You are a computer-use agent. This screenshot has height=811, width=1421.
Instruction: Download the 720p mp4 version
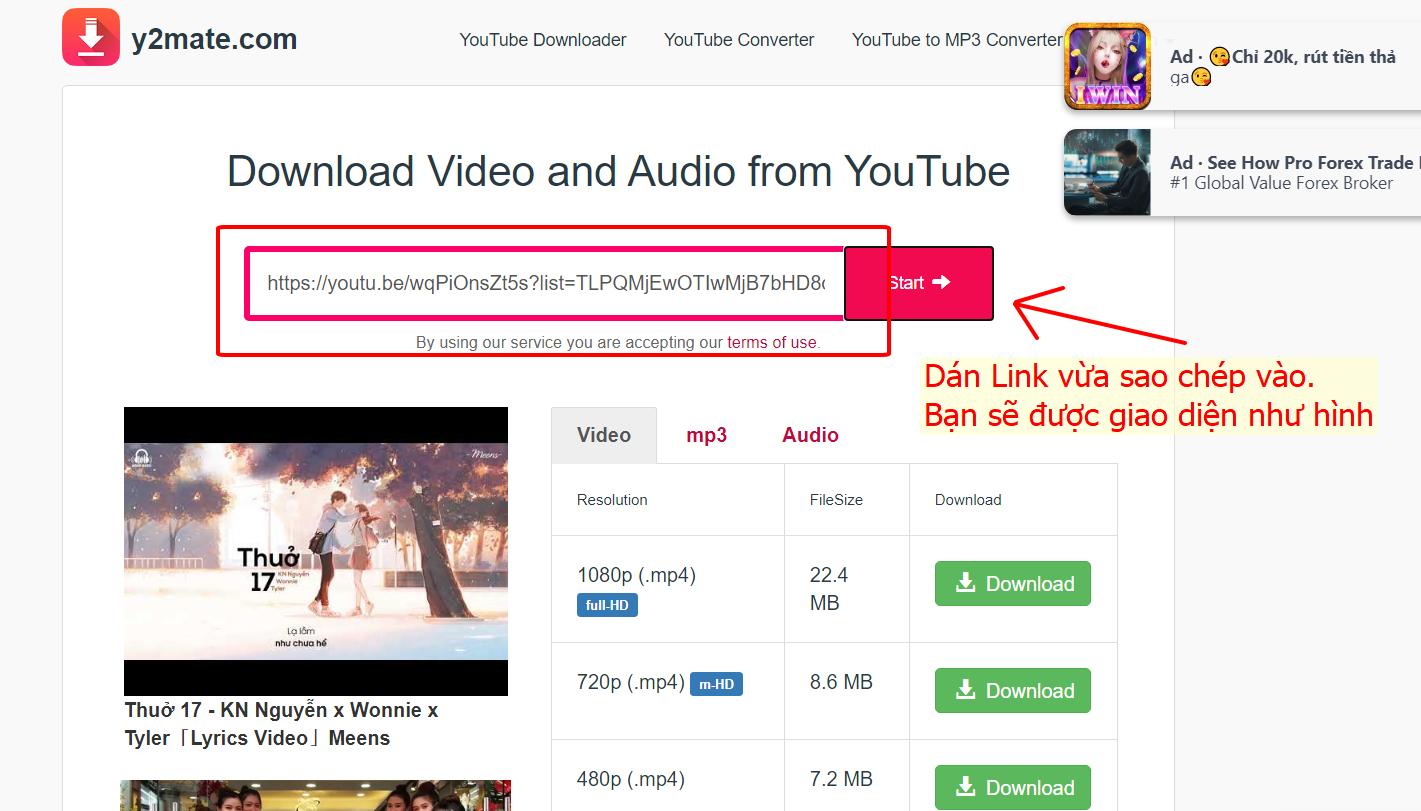[x=1012, y=691]
